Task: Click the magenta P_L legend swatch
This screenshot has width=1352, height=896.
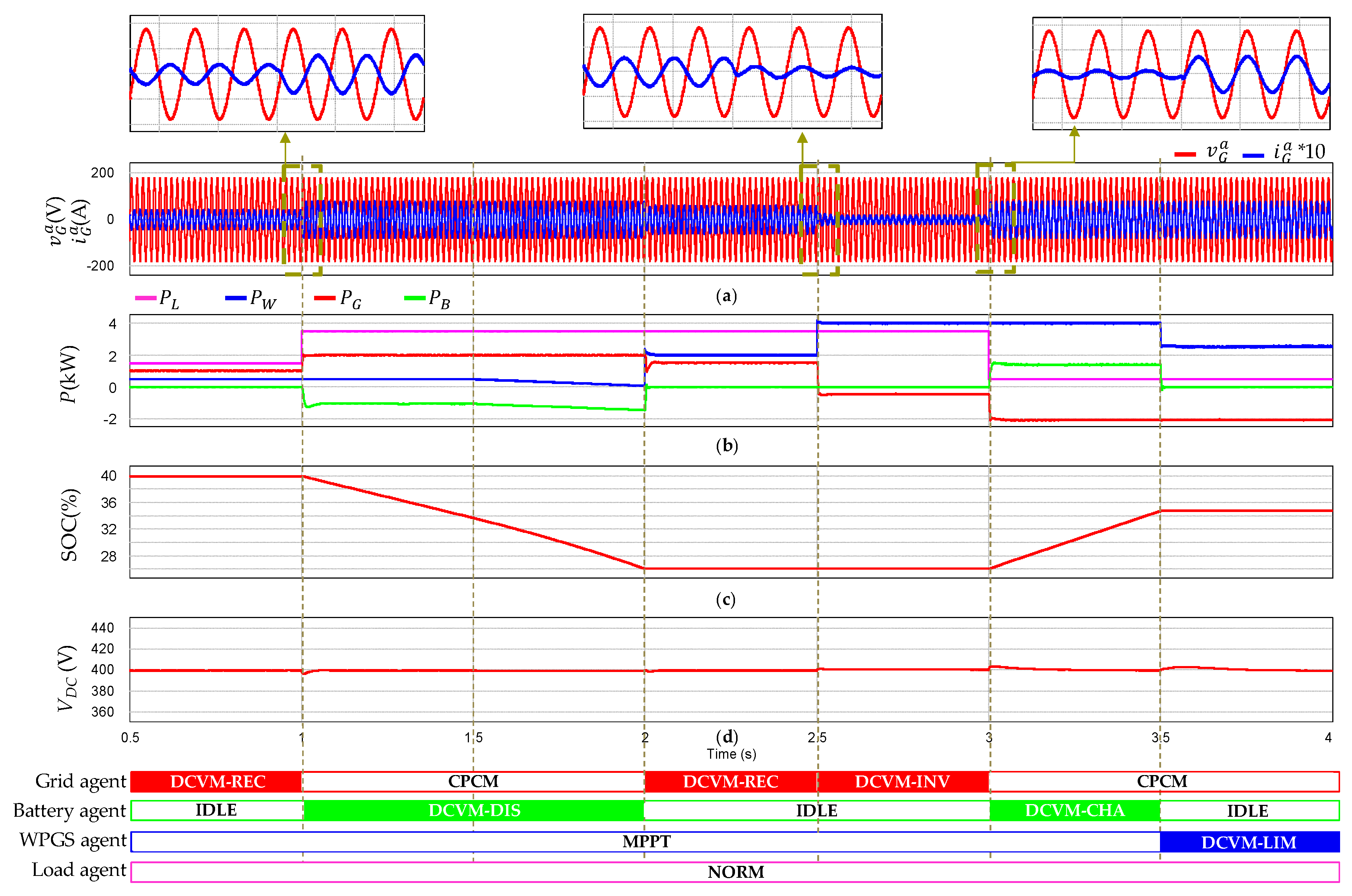Action: (146, 298)
